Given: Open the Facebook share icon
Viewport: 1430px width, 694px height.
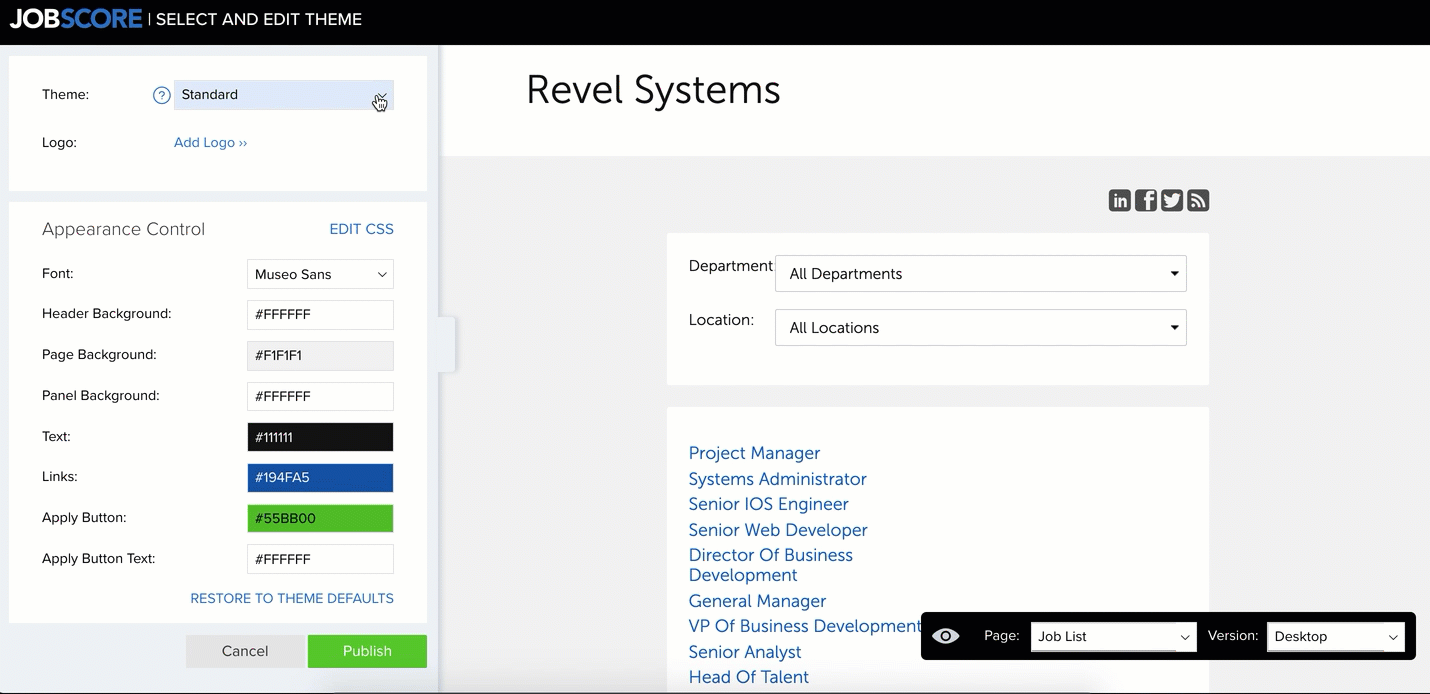Looking at the screenshot, I should tap(1146, 201).
